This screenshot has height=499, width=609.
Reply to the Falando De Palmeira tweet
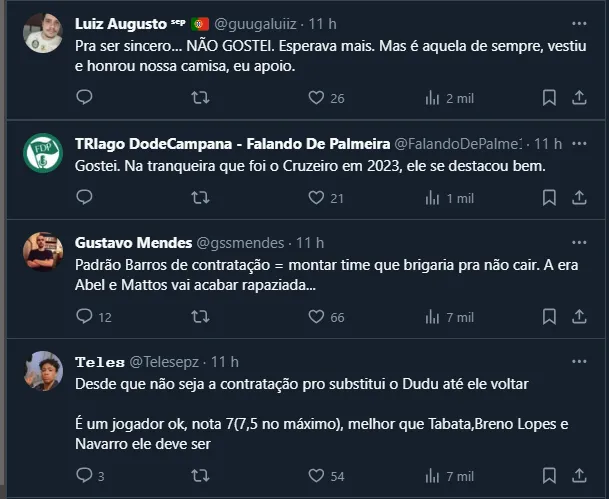85,198
